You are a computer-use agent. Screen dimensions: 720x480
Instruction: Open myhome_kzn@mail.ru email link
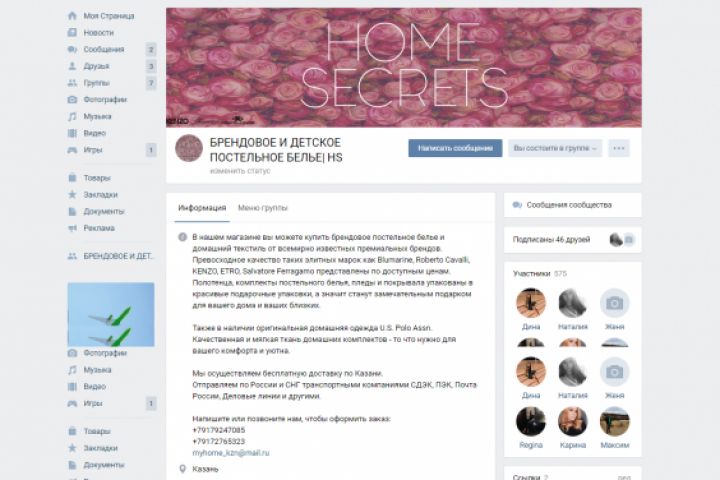231,453
